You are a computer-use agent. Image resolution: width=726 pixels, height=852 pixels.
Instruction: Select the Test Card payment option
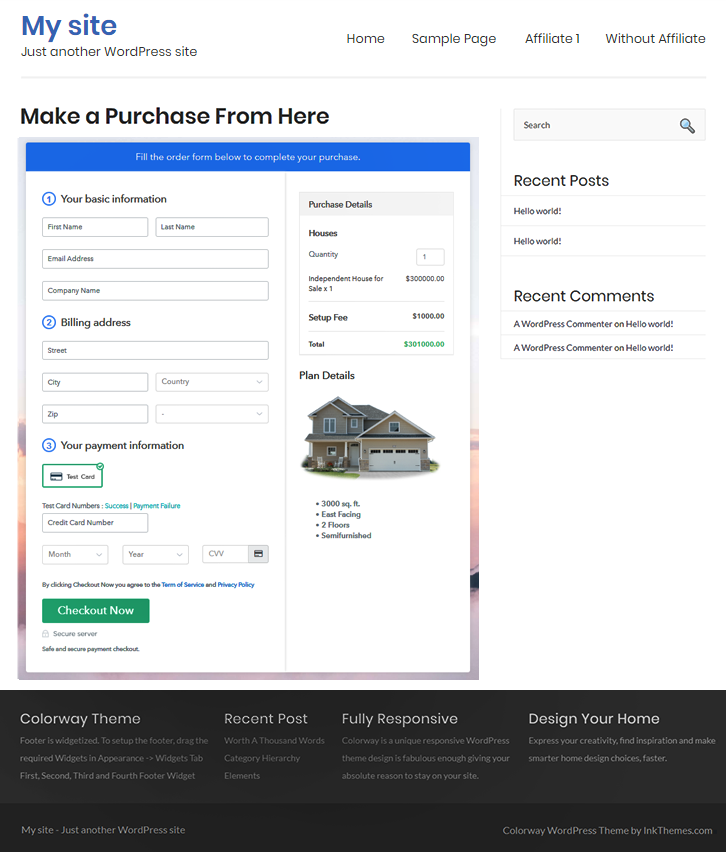coord(72,476)
